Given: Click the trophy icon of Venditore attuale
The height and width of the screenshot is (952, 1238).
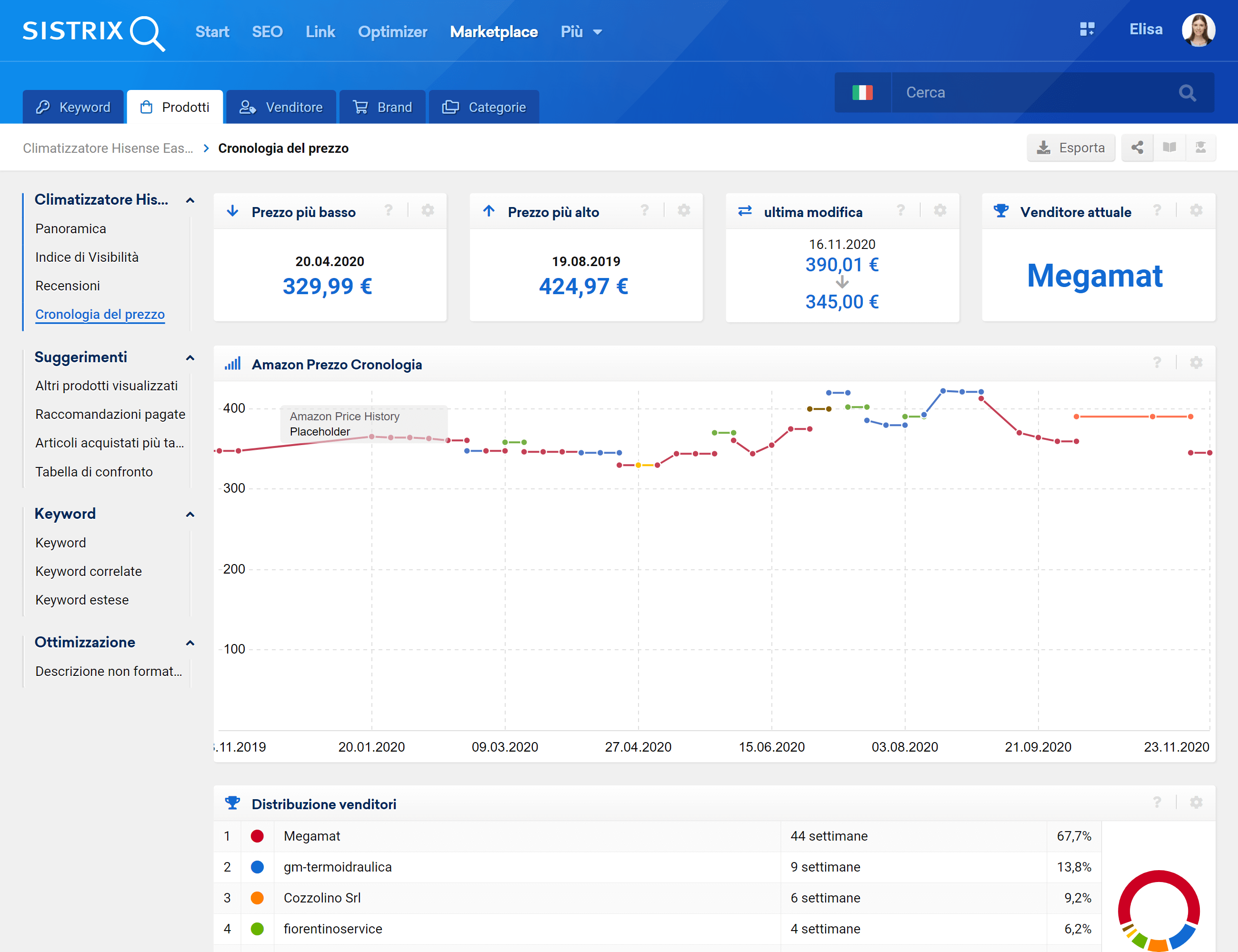Looking at the screenshot, I should pos(1001,211).
